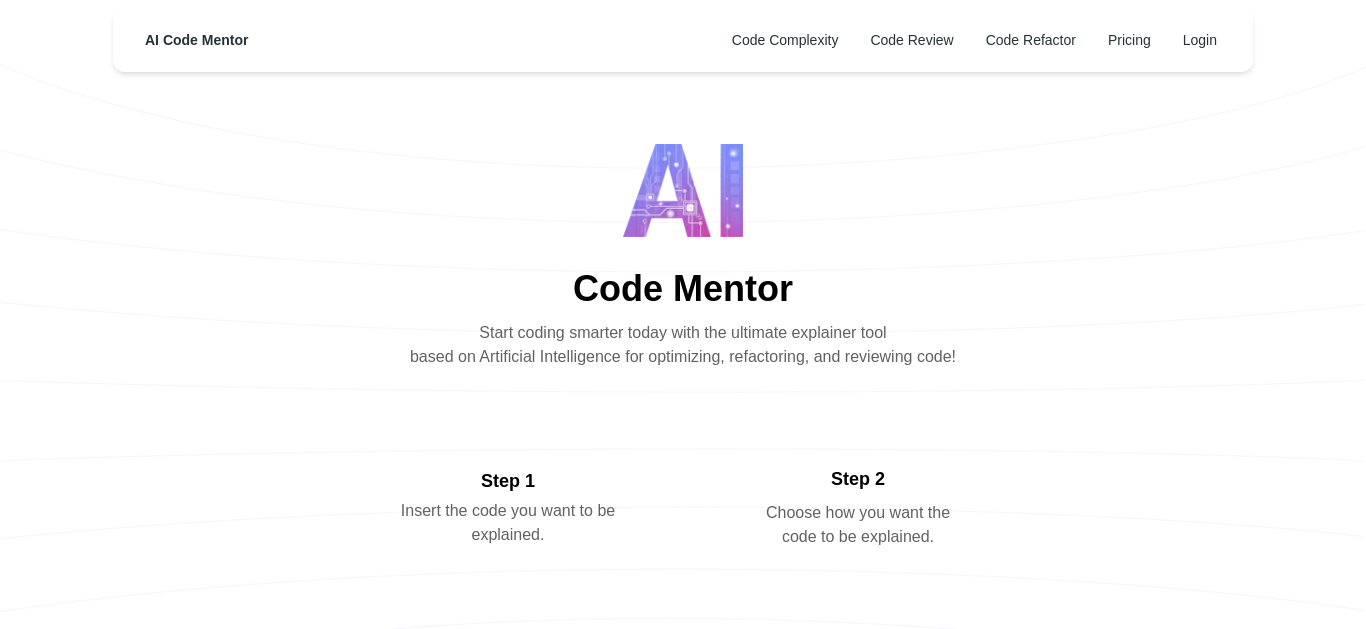View the Pricing page
This screenshot has width=1366, height=629.
[1129, 40]
